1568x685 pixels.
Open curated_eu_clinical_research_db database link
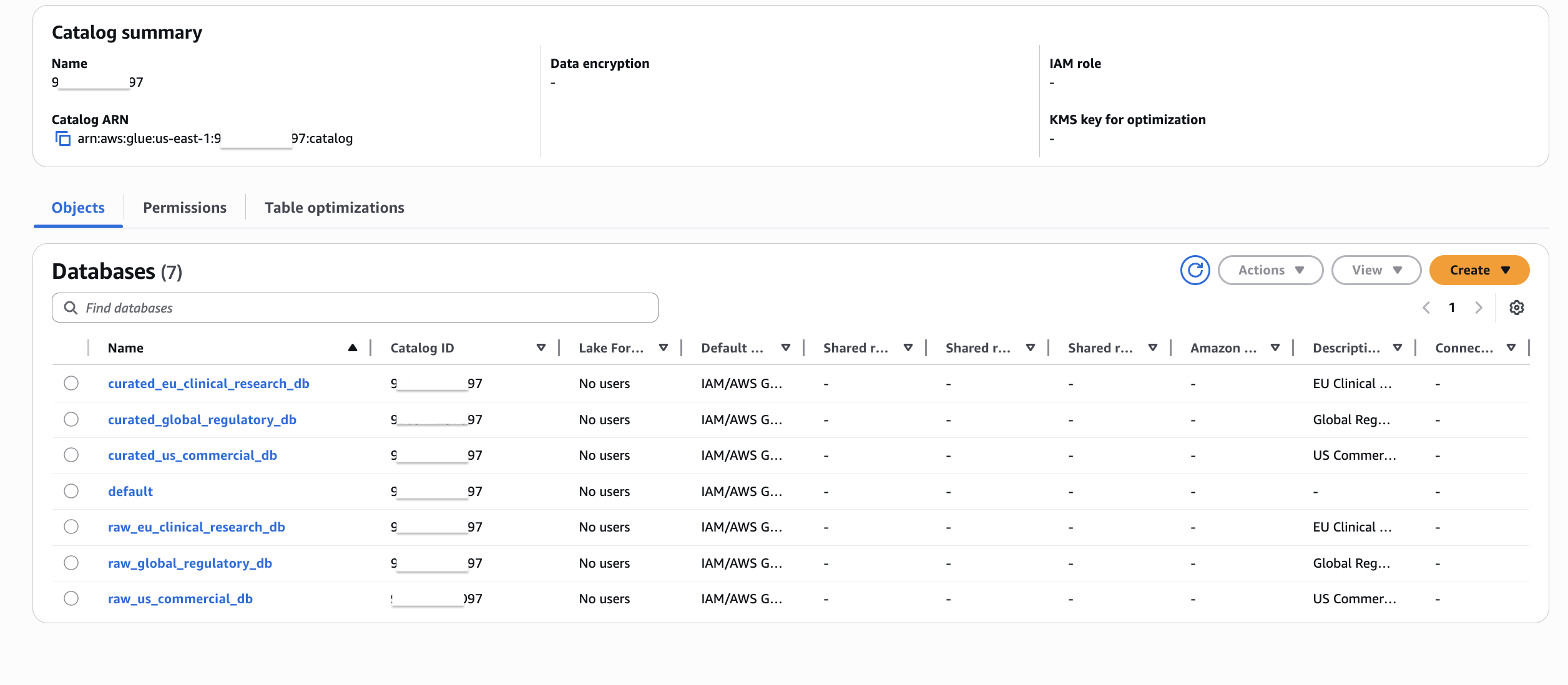point(208,384)
